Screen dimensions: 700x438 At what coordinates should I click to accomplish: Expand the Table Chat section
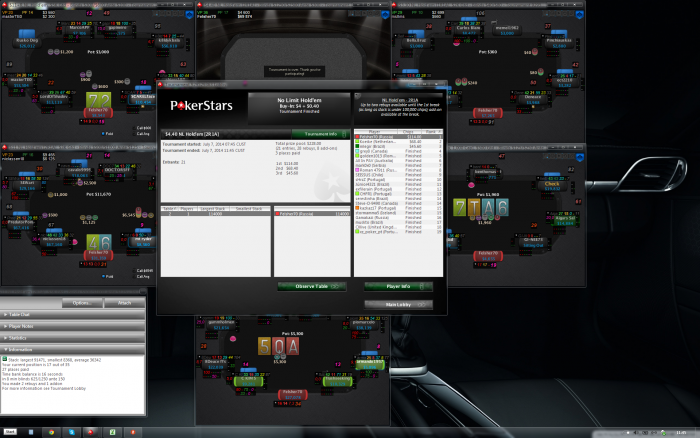(73, 315)
